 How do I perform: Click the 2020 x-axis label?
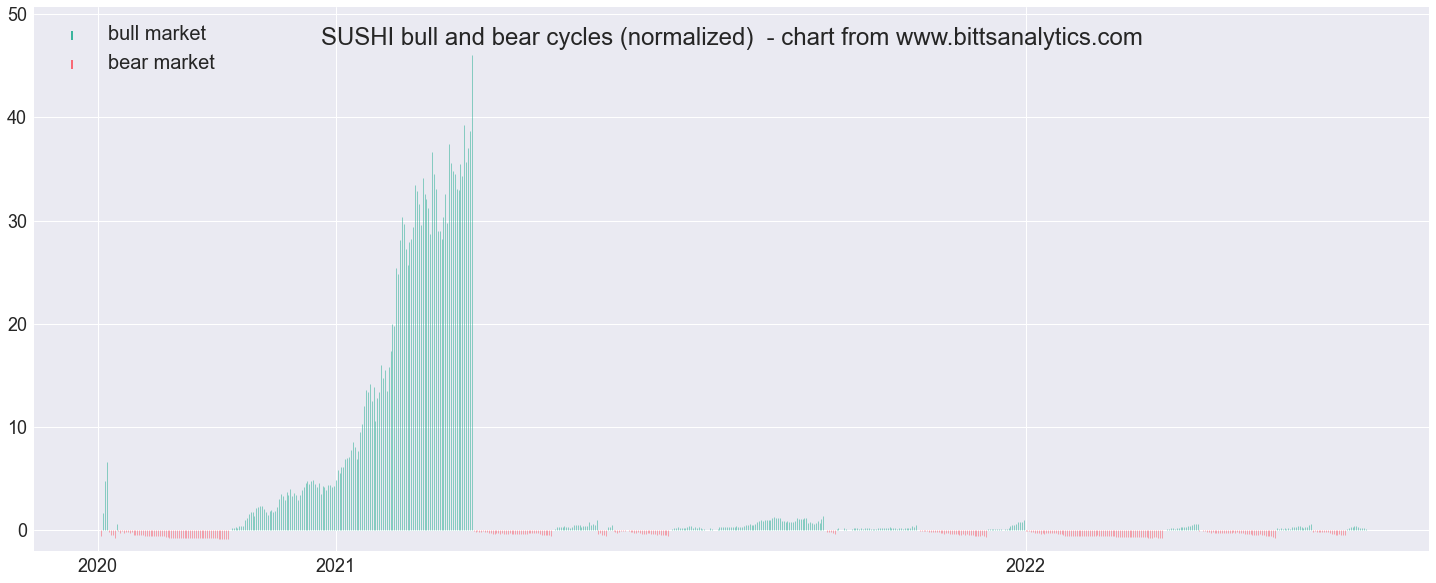(x=98, y=566)
